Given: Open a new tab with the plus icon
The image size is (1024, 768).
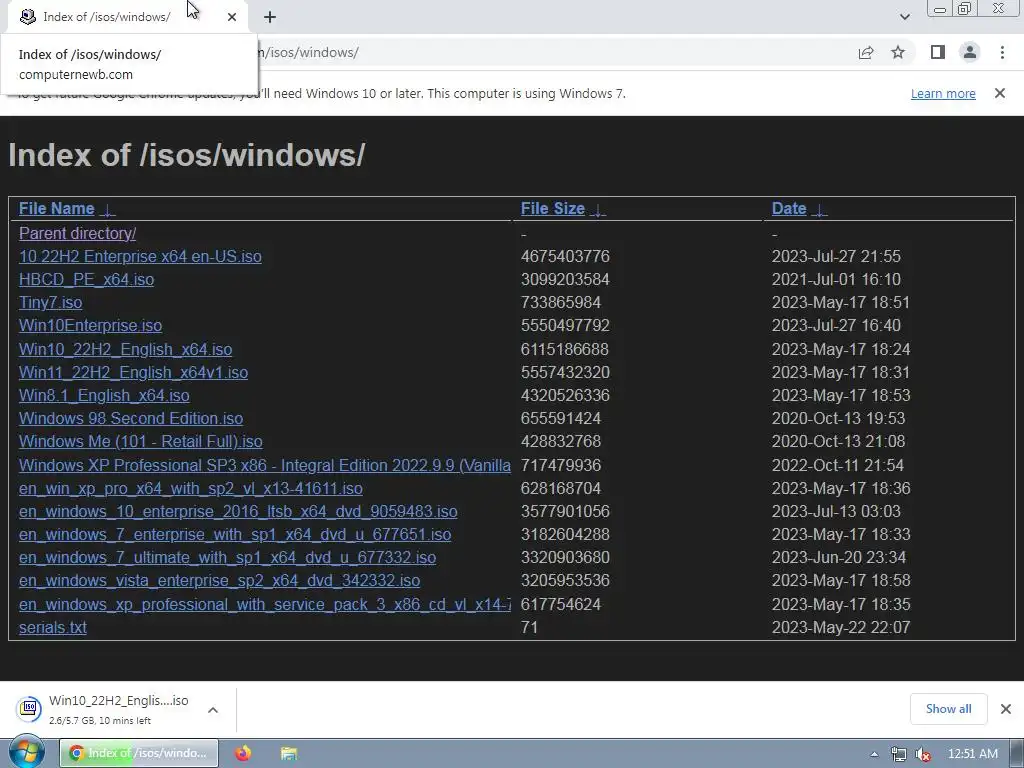Looking at the screenshot, I should [270, 18].
